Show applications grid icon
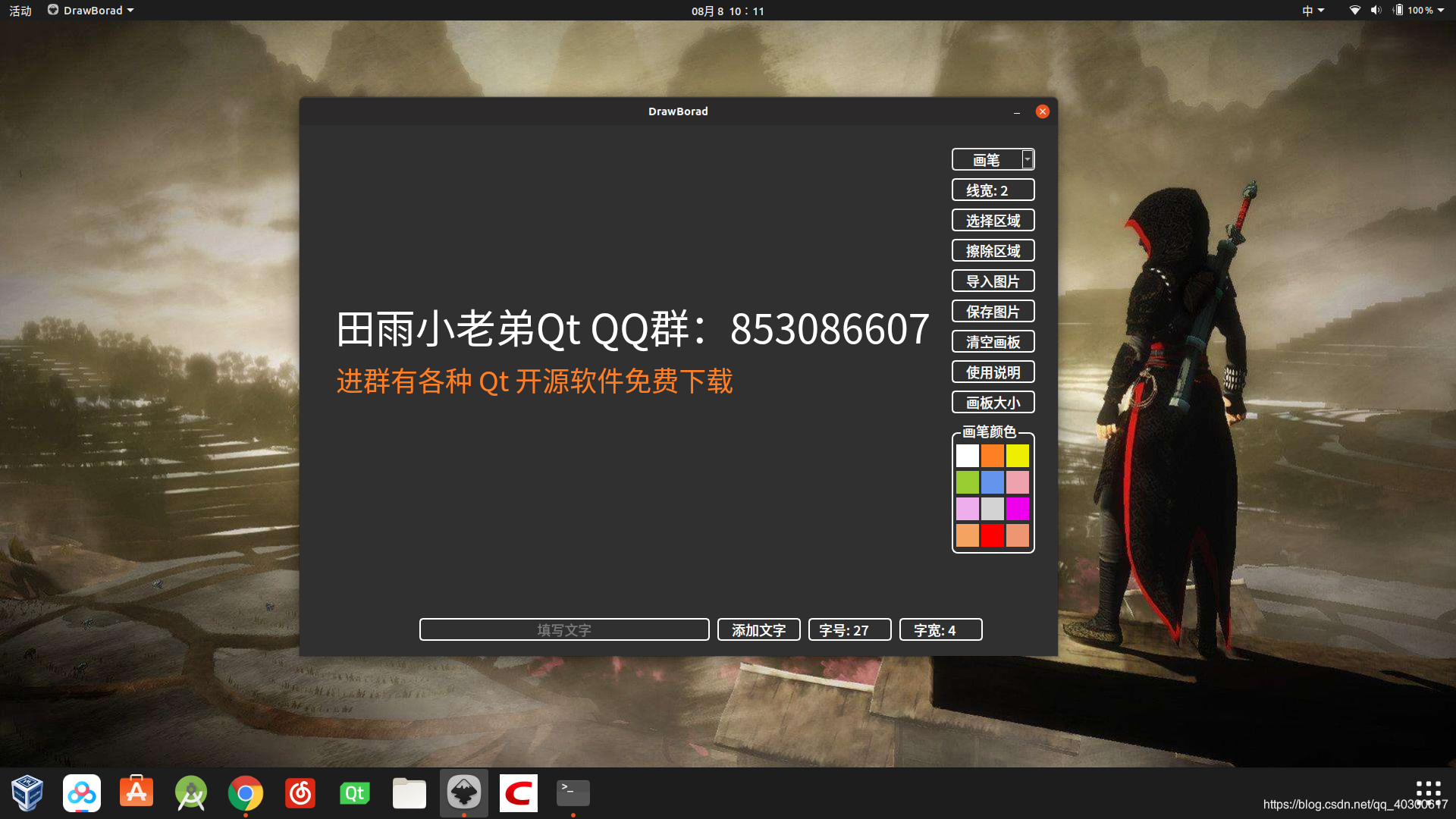 tap(1428, 793)
